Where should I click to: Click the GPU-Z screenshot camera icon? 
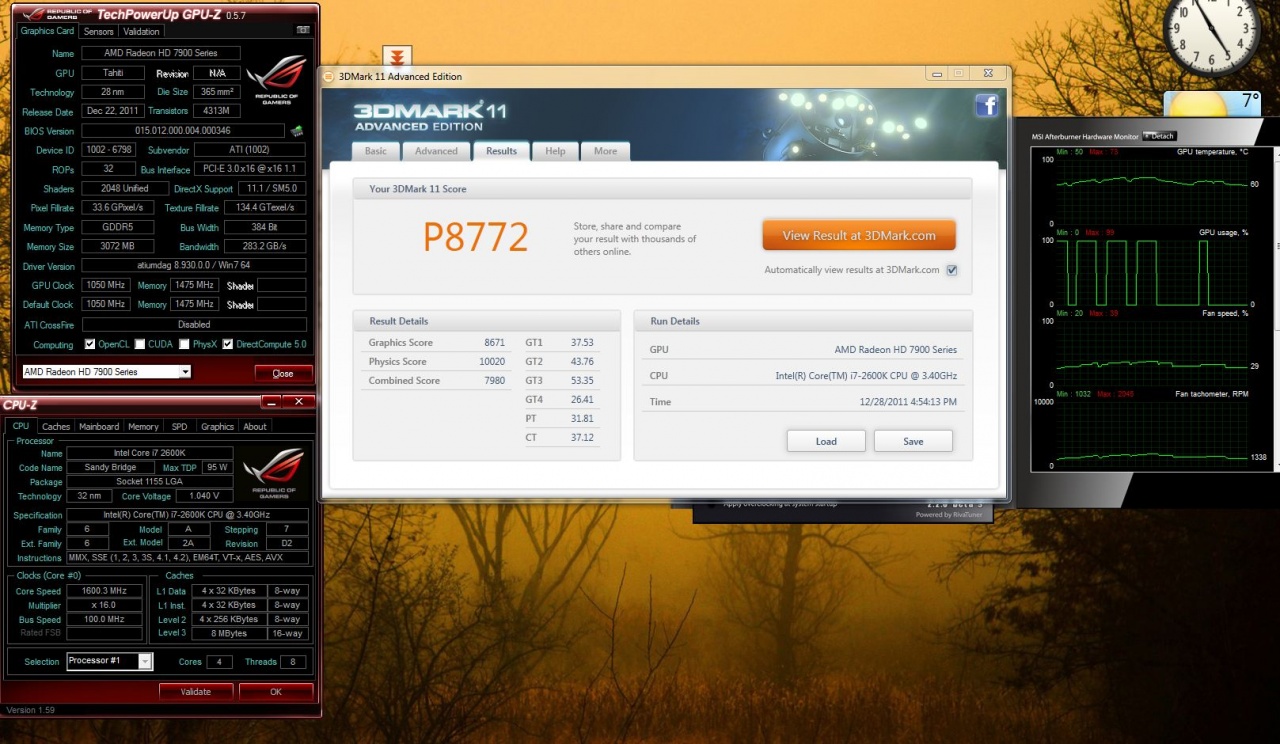point(303,31)
